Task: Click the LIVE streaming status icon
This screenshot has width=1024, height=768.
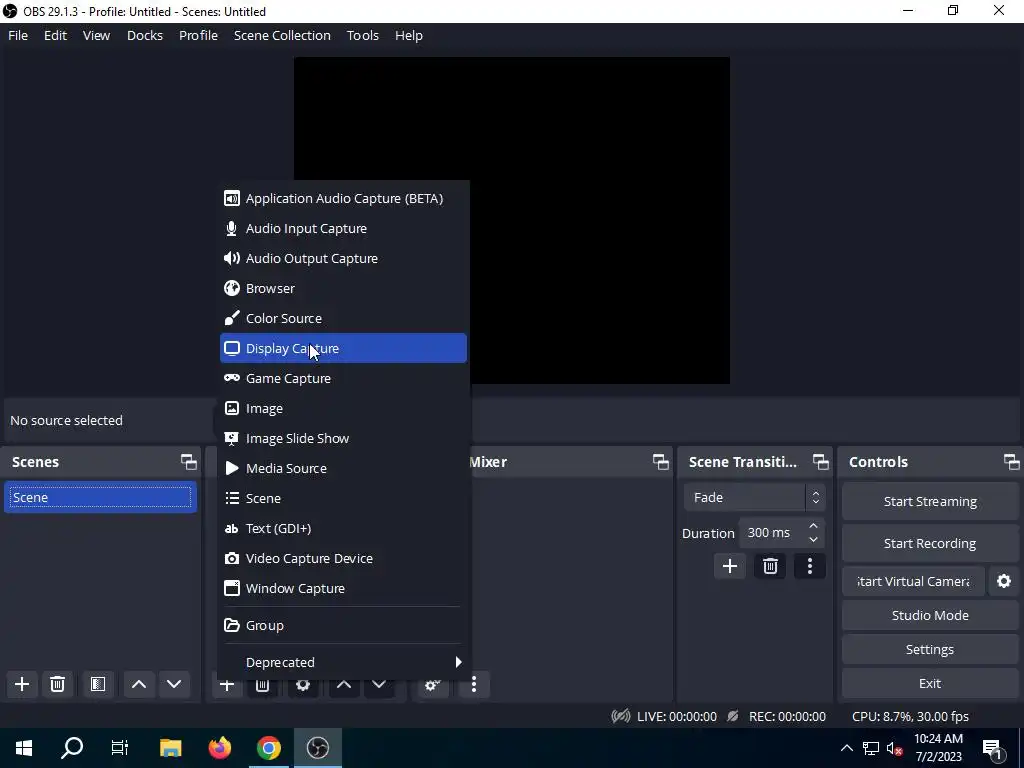Action: 620,716
